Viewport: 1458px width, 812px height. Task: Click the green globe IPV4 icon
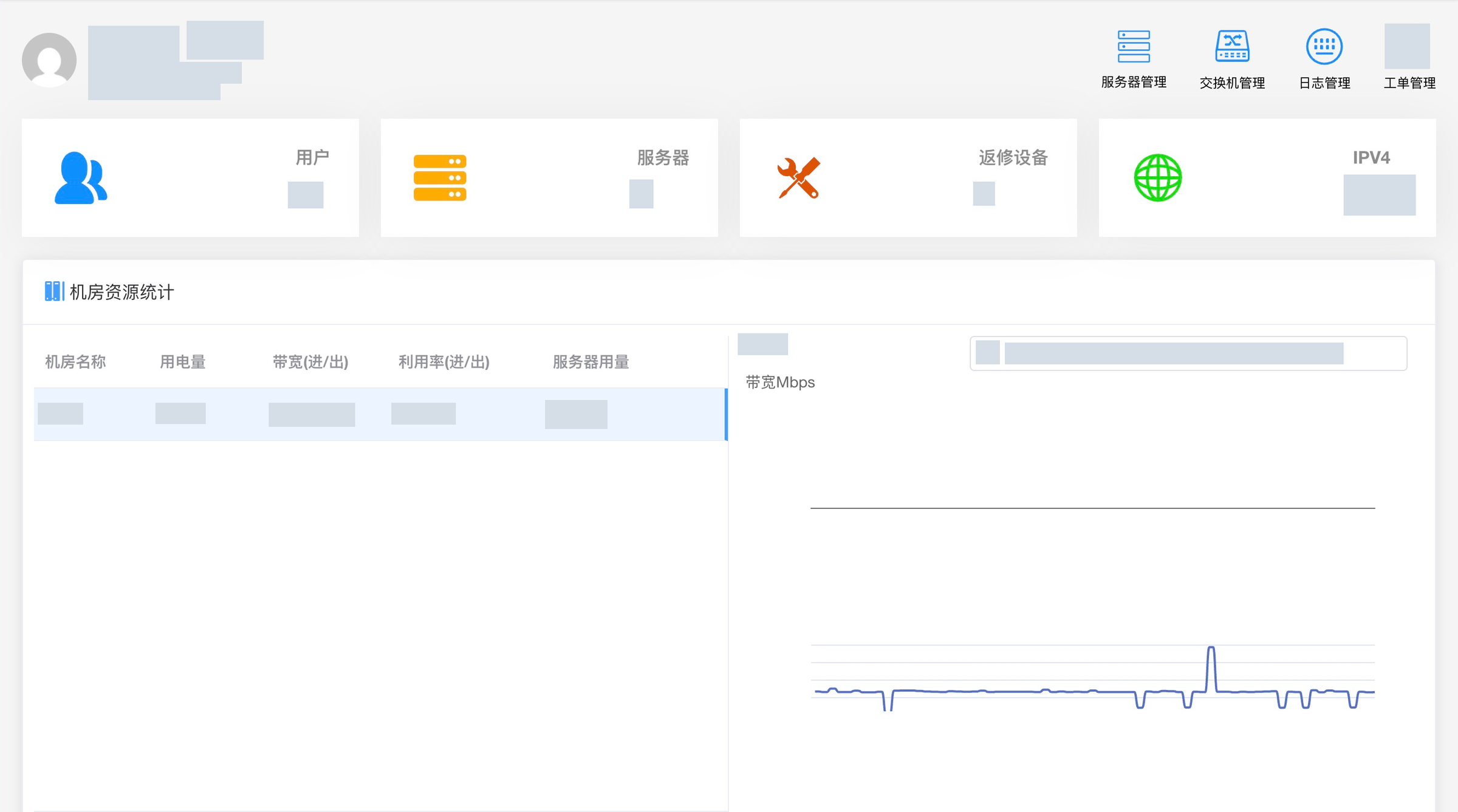(1158, 178)
